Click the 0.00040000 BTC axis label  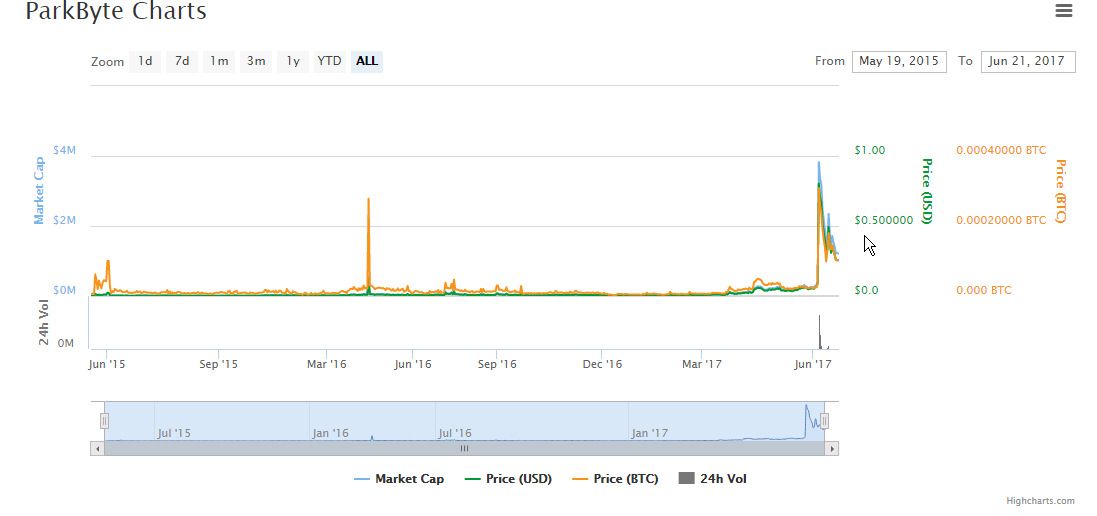1001,150
